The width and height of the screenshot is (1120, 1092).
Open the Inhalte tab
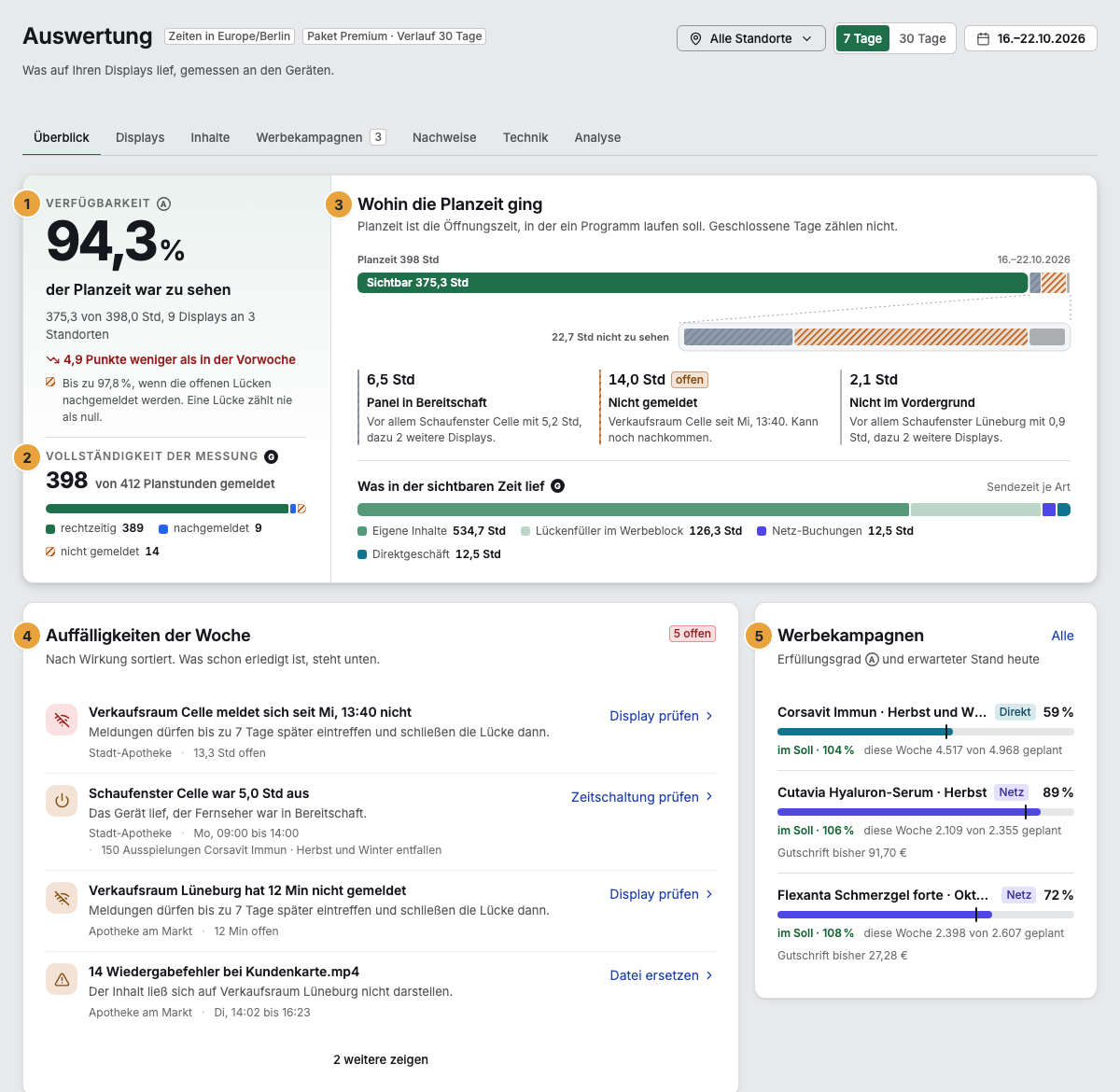210,137
